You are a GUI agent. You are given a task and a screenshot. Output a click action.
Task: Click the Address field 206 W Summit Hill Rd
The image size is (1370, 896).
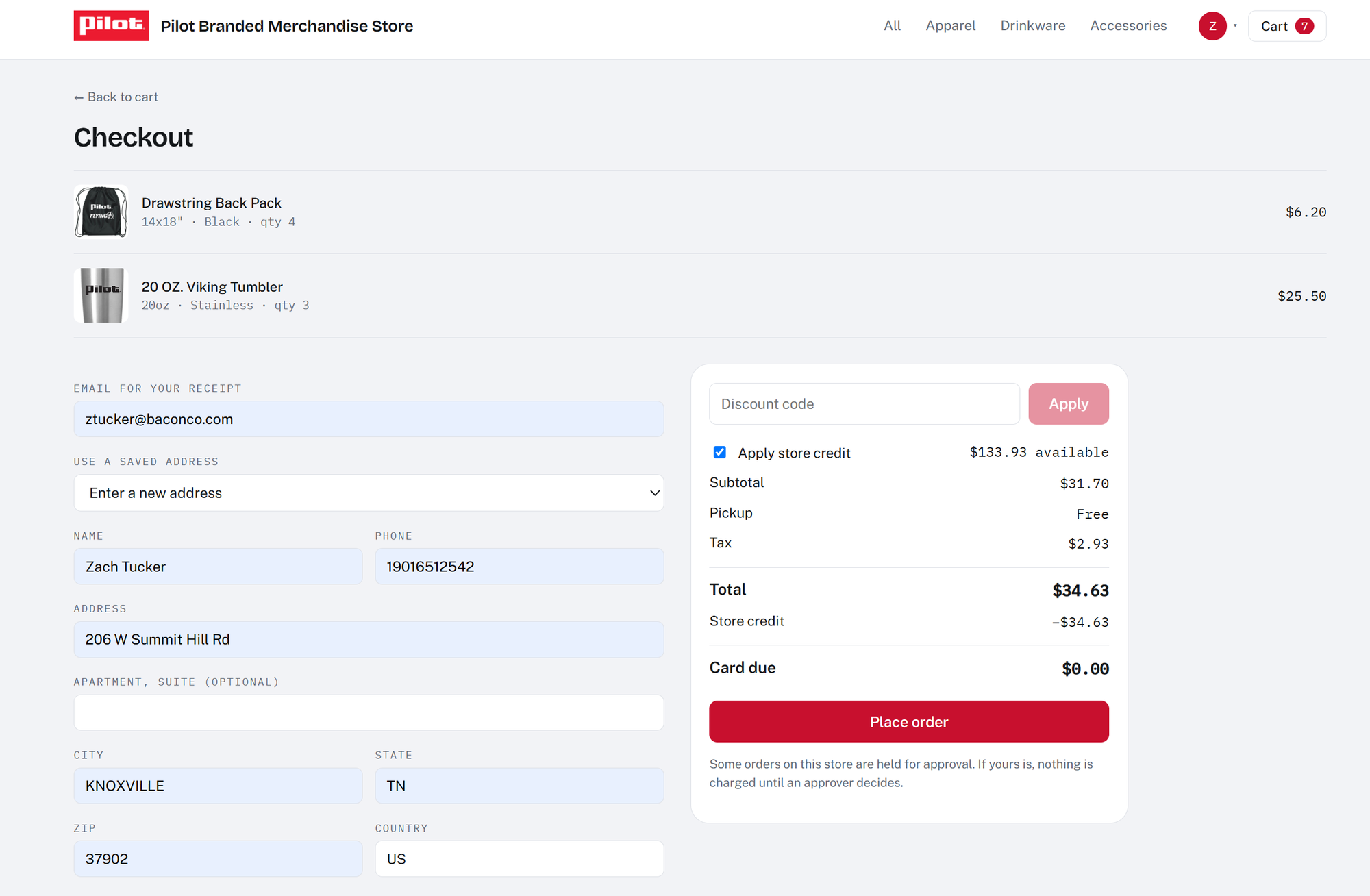click(369, 639)
